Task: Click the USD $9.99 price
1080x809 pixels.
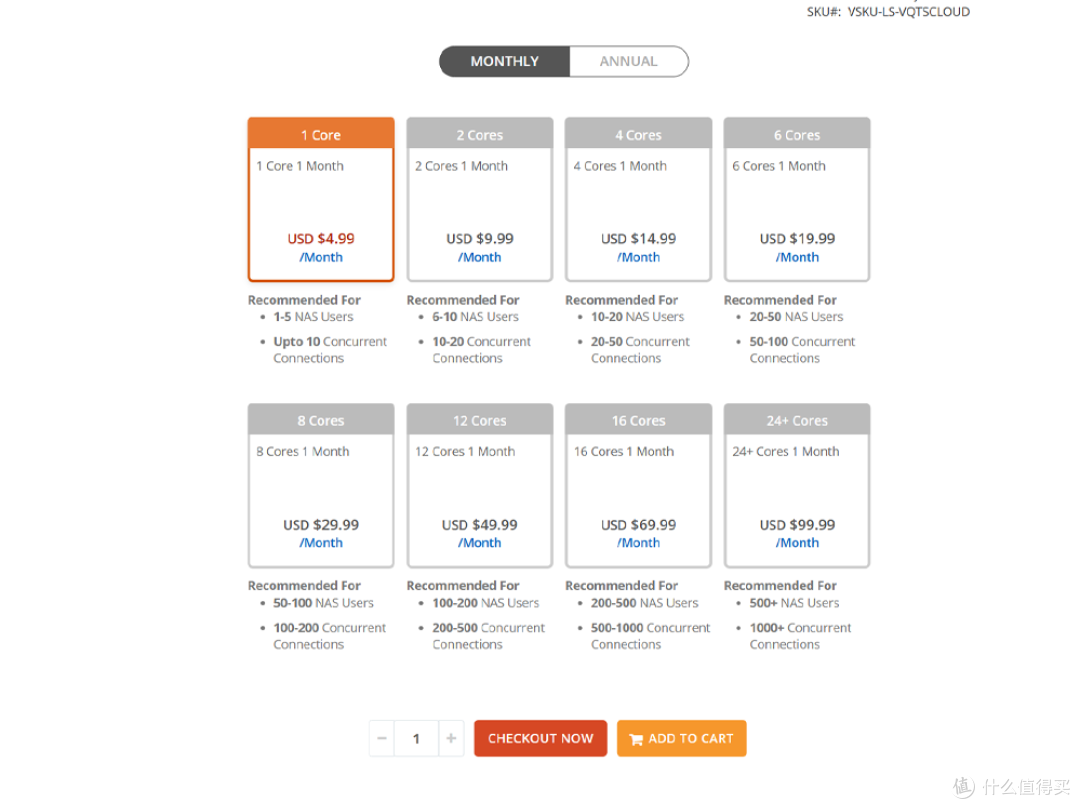Action: (x=479, y=239)
